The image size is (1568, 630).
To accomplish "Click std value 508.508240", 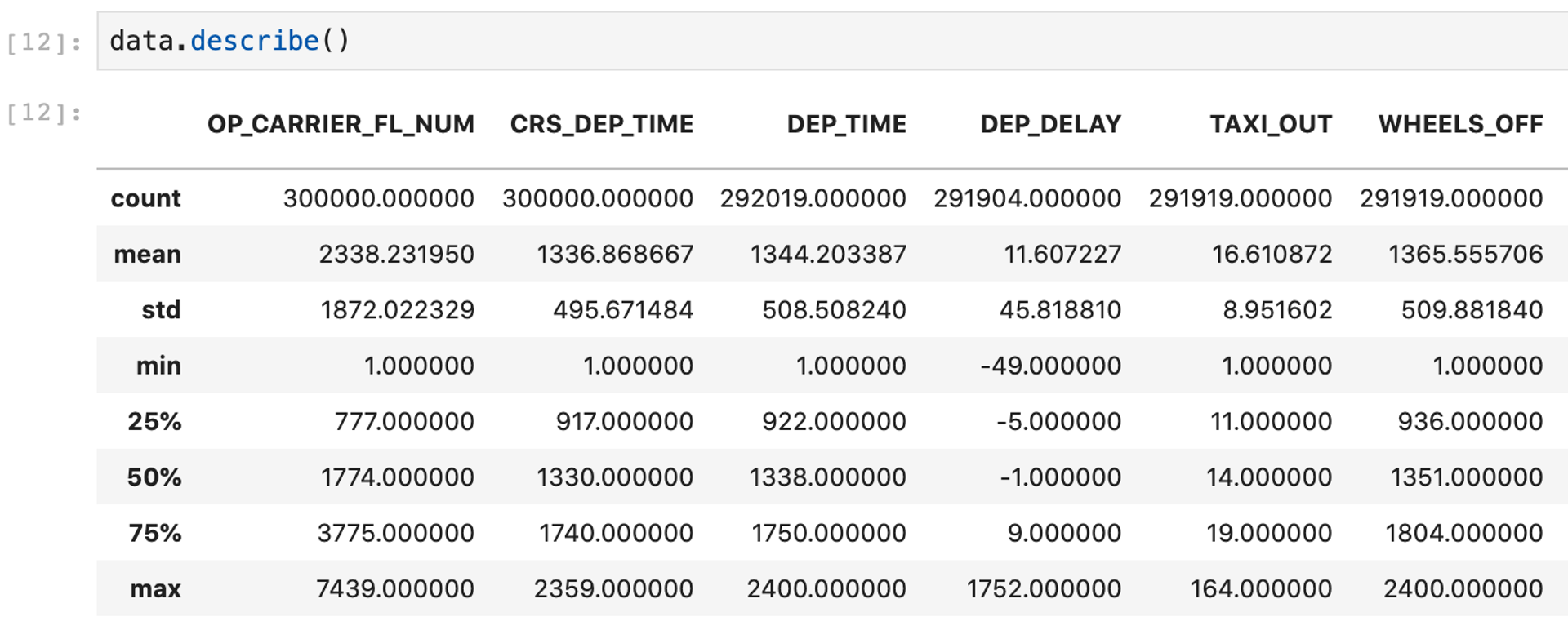I will (834, 310).
